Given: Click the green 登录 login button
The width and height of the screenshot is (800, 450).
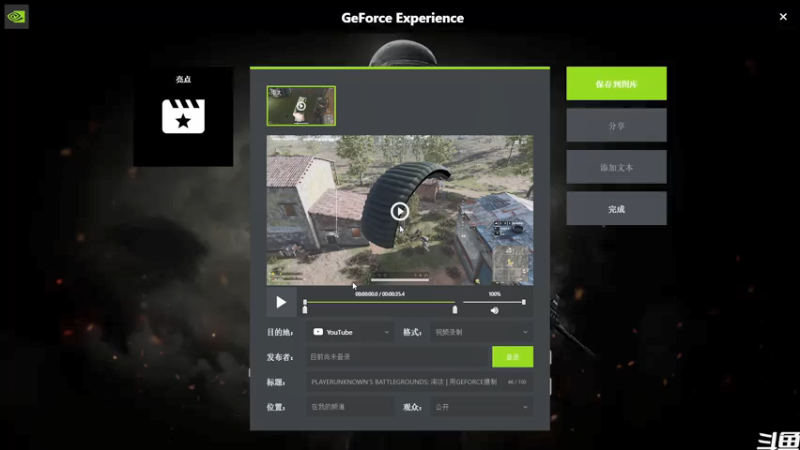Looking at the screenshot, I should pyautogui.click(x=512, y=357).
